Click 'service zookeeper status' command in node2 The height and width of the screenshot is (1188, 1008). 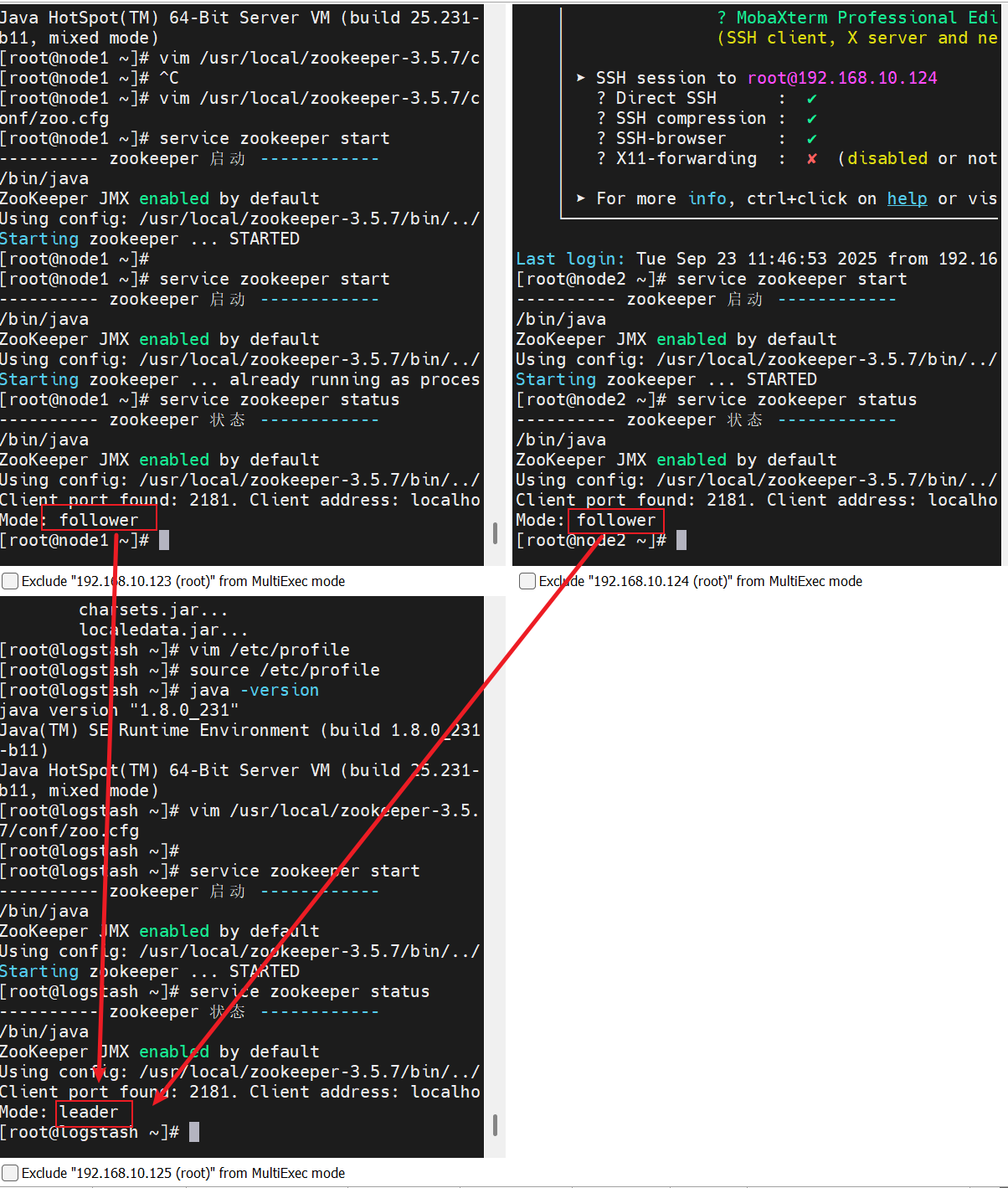[797, 399]
